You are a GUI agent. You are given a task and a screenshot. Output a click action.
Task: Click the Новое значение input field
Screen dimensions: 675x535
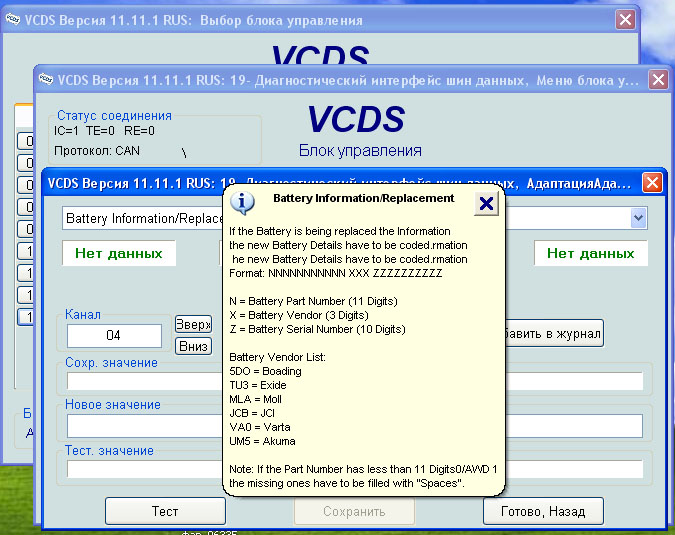(x=354, y=426)
